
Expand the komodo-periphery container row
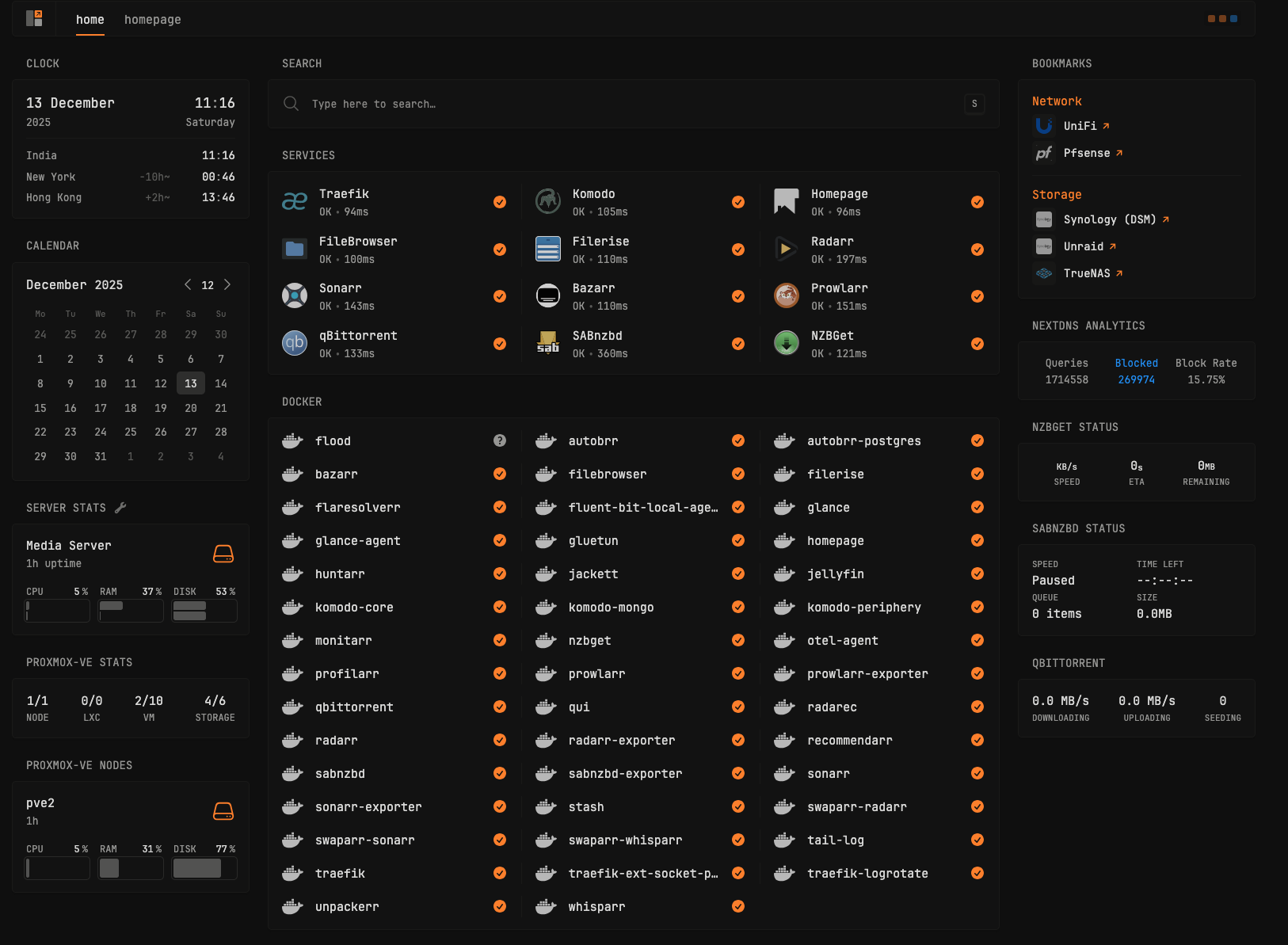[x=879, y=608]
